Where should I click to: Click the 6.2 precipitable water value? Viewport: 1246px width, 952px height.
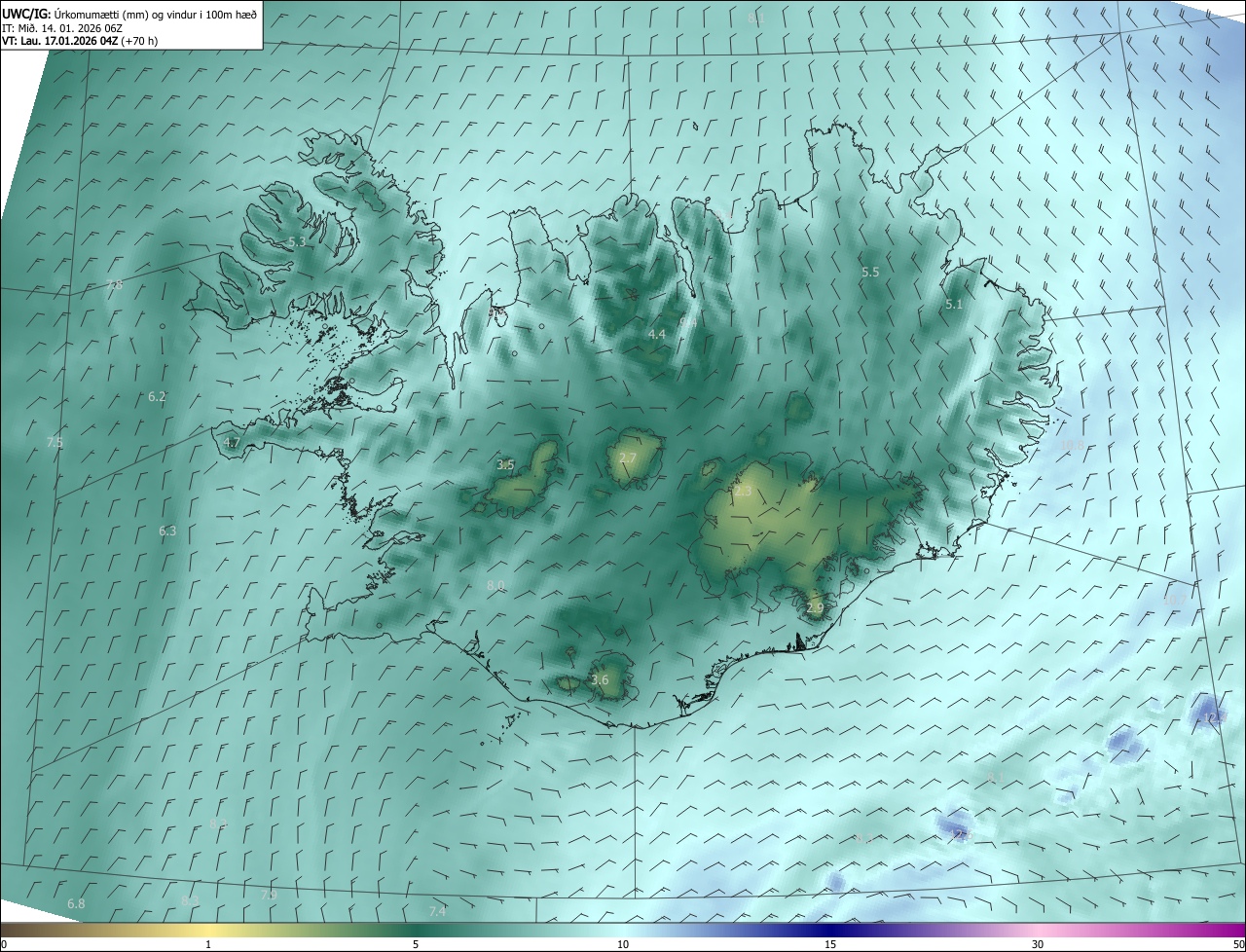(157, 396)
